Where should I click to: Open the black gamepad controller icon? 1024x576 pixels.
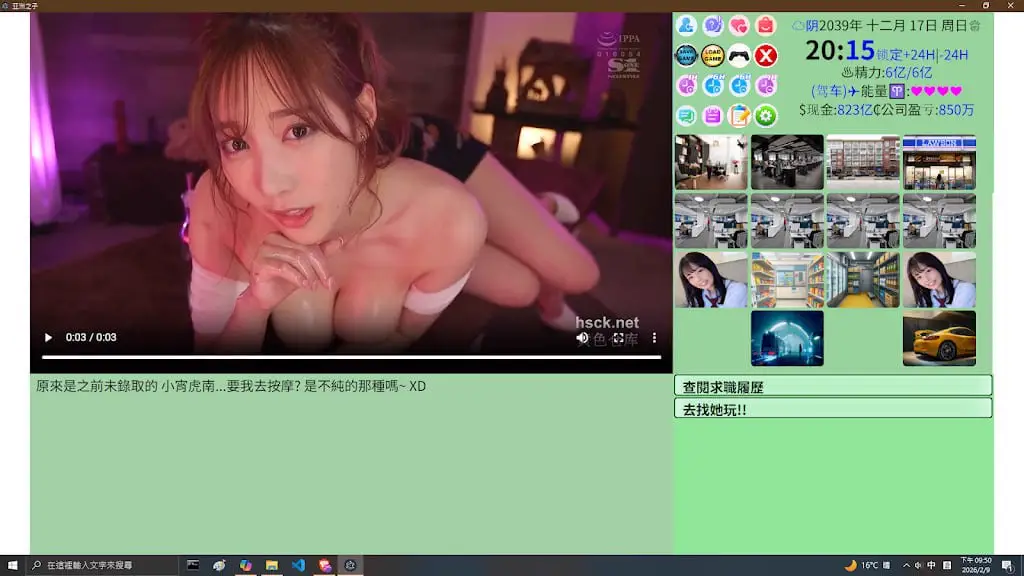739,56
